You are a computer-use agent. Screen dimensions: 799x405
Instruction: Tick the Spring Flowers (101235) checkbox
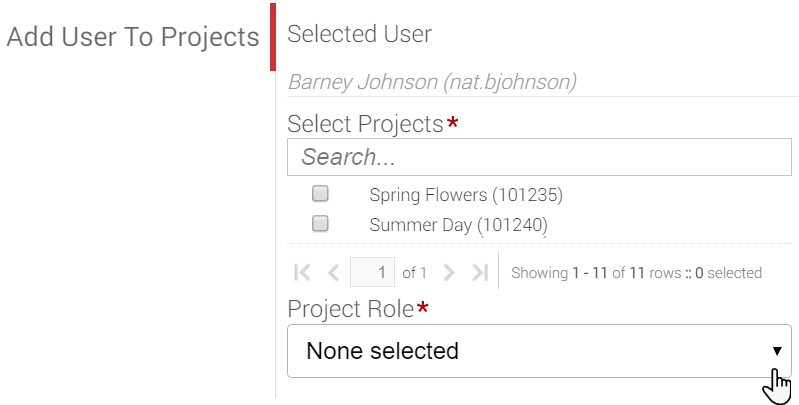coord(320,194)
